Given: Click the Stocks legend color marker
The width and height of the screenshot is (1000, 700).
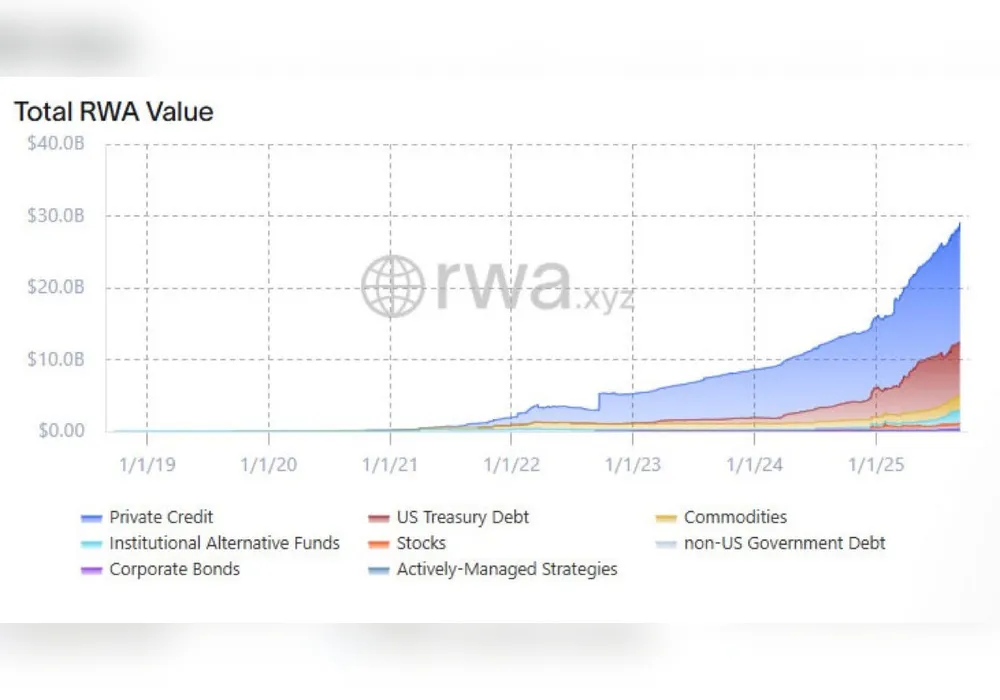Looking at the screenshot, I should [x=379, y=544].
